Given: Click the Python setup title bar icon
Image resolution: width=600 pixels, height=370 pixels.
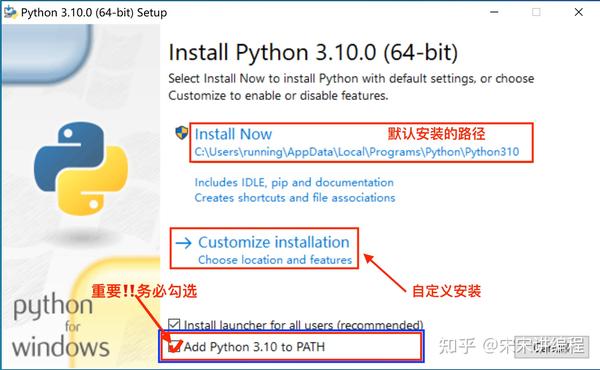Looking at the screenshot, I should click(x=10, y=12).
